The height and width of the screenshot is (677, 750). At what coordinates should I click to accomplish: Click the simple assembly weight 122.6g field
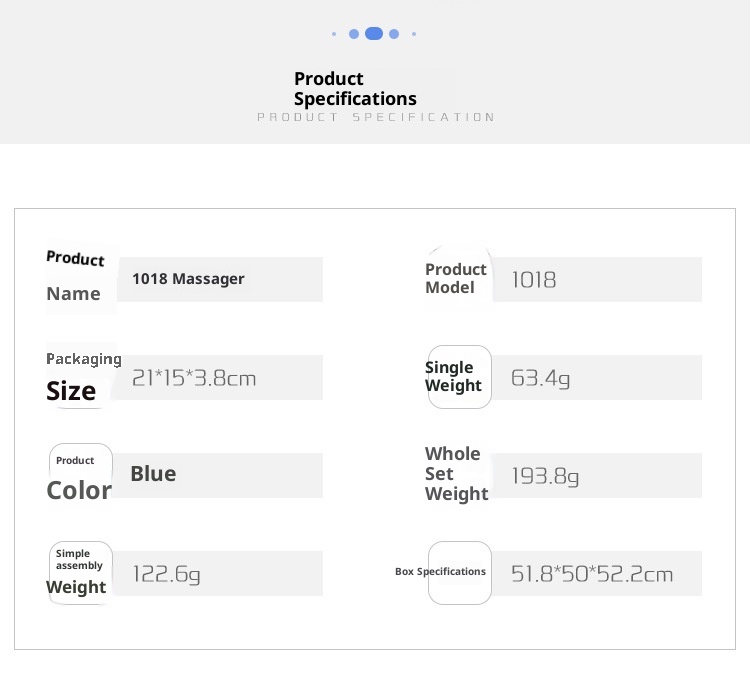tap(221, 573)
